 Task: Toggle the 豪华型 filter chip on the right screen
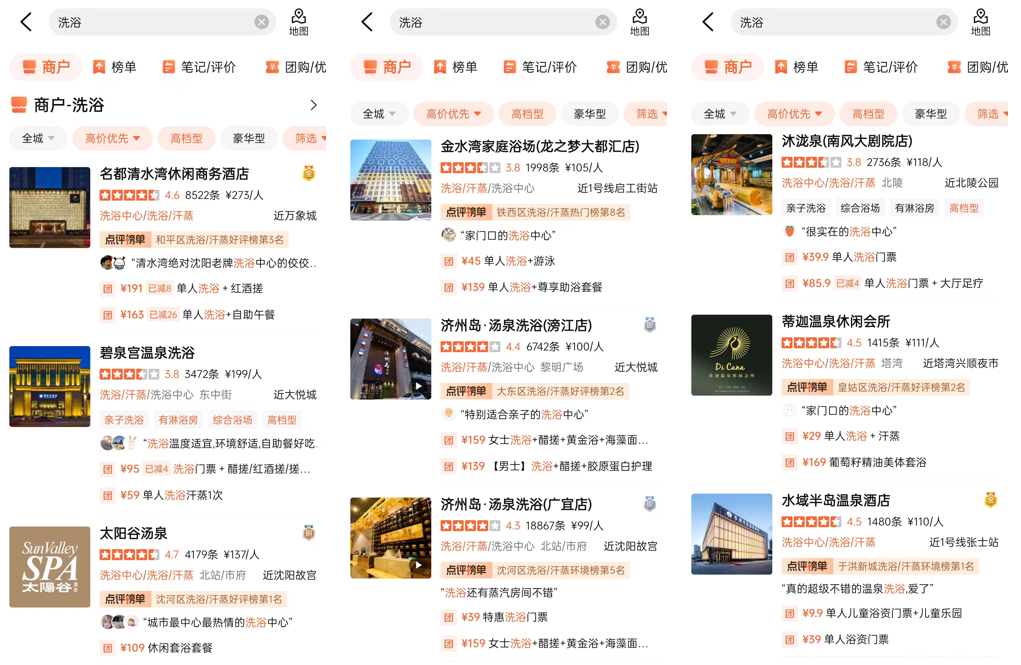tap(931, 114)
